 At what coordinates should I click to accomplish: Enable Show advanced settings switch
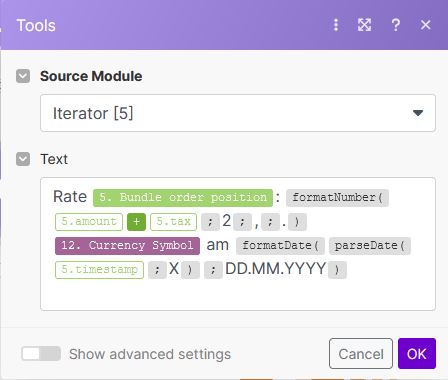[x=41, y=354]
